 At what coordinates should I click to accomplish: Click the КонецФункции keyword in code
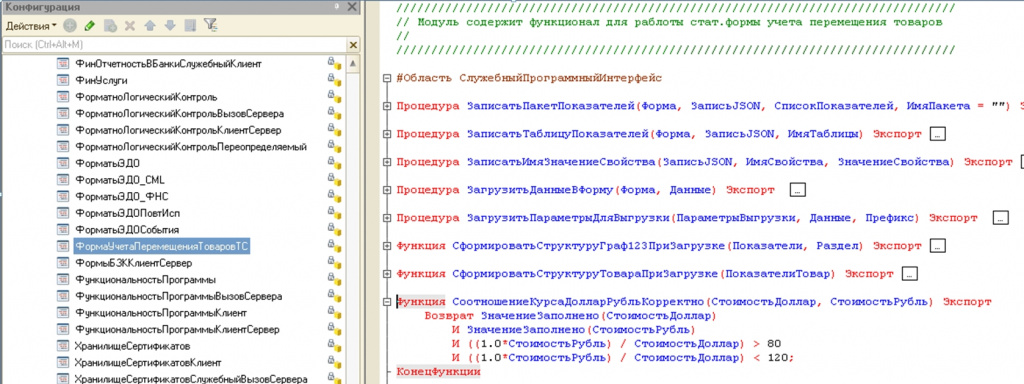pyautogui.click(x=438, y=372)
